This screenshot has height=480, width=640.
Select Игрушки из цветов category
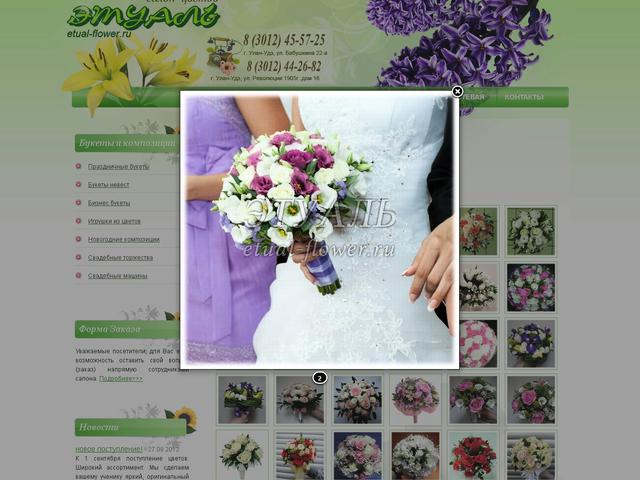pos(114,221)
